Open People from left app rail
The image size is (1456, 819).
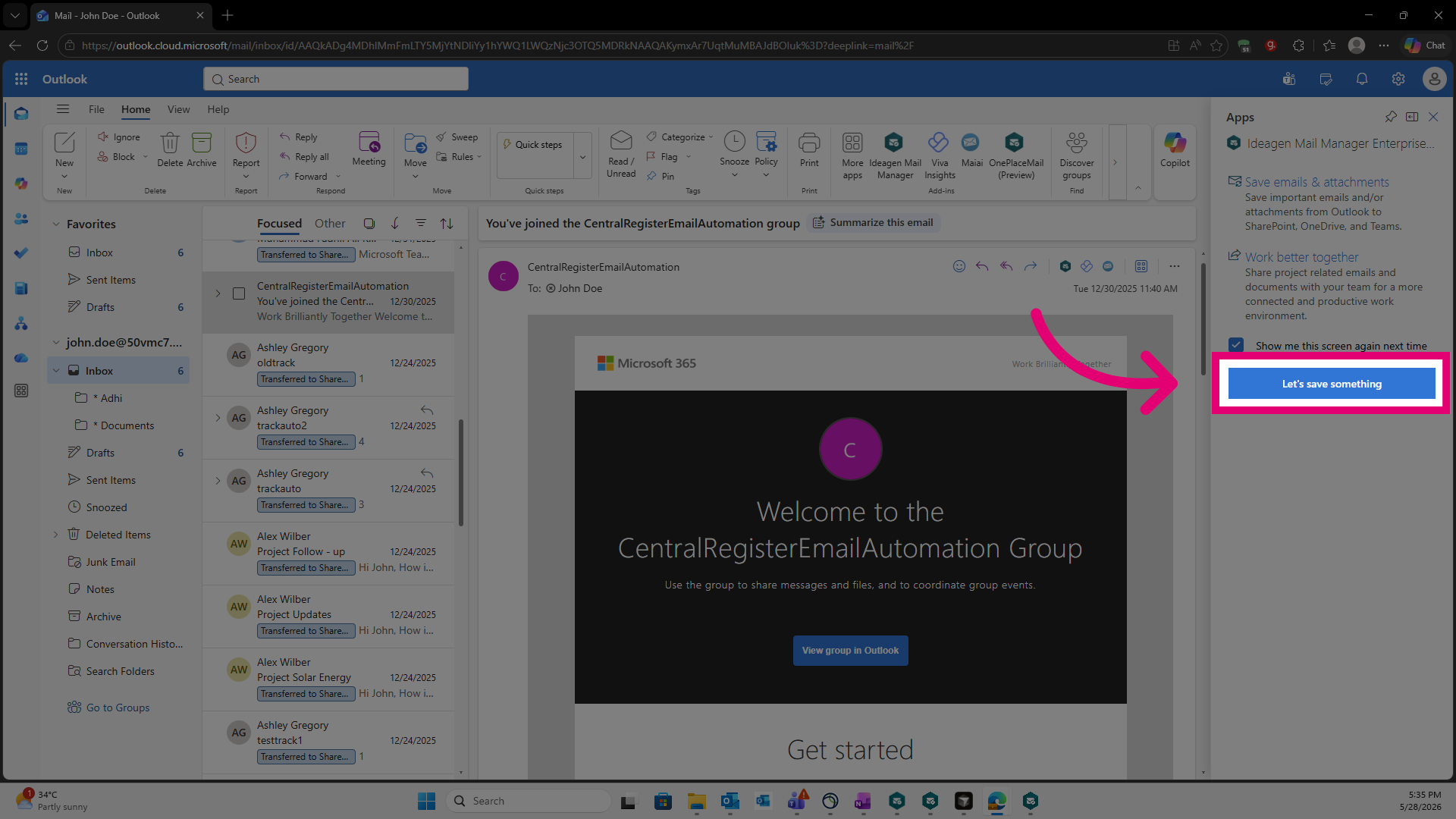[x=21, y=218]
